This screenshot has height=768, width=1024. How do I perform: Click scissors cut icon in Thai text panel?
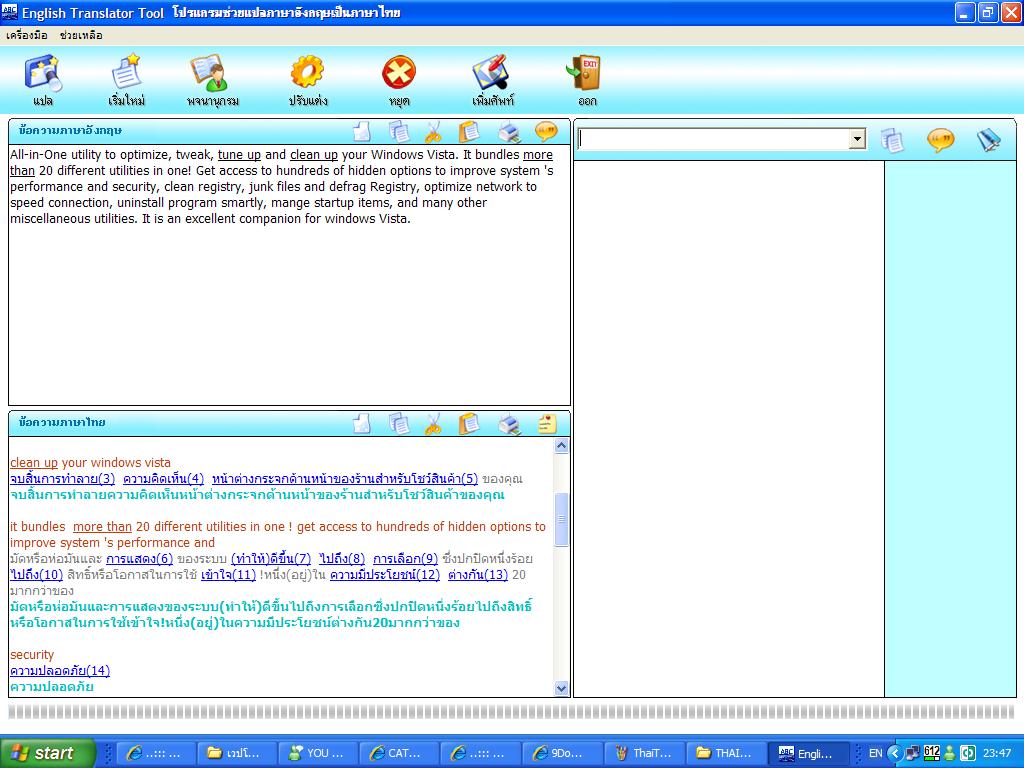(433, 424)
